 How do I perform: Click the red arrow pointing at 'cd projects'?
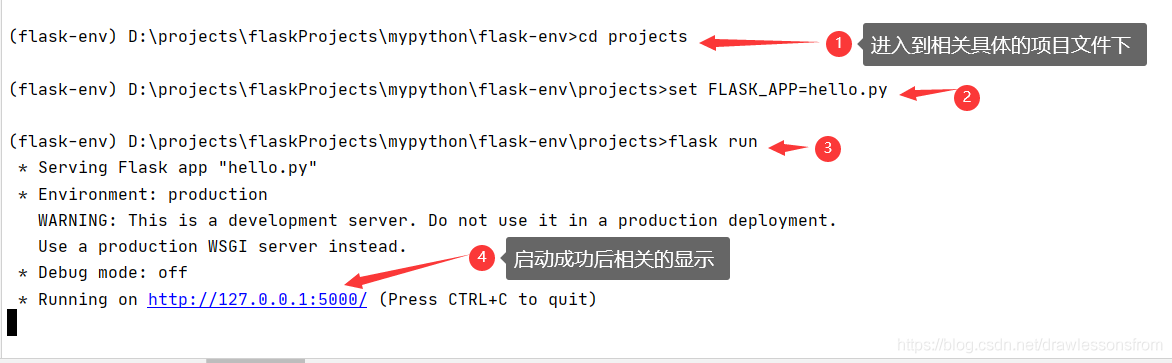[x=761, y=43]
